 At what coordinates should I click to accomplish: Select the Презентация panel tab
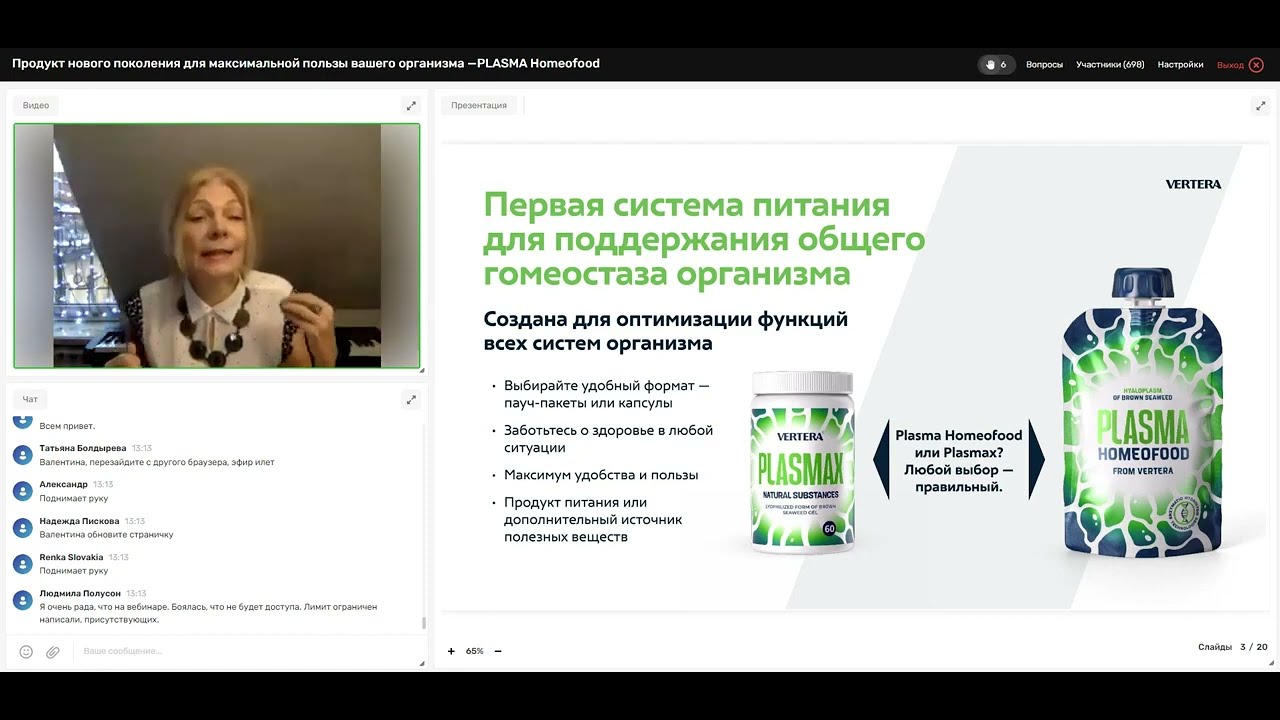point(479,105)
